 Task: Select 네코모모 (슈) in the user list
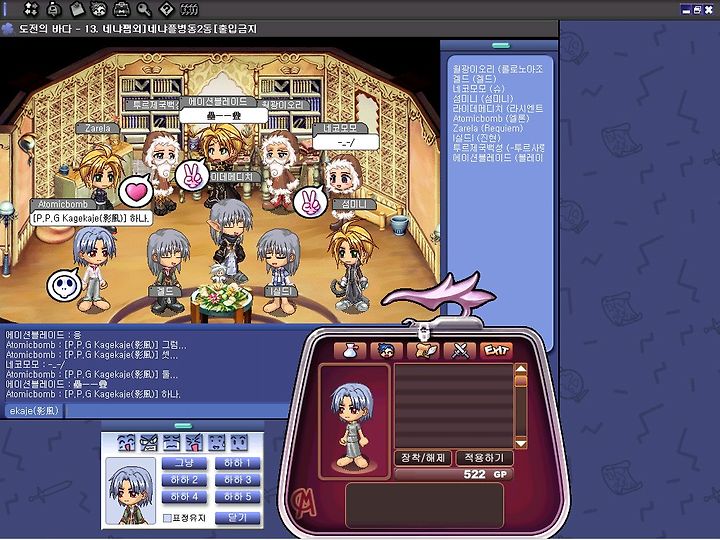(x=478, y=89)
